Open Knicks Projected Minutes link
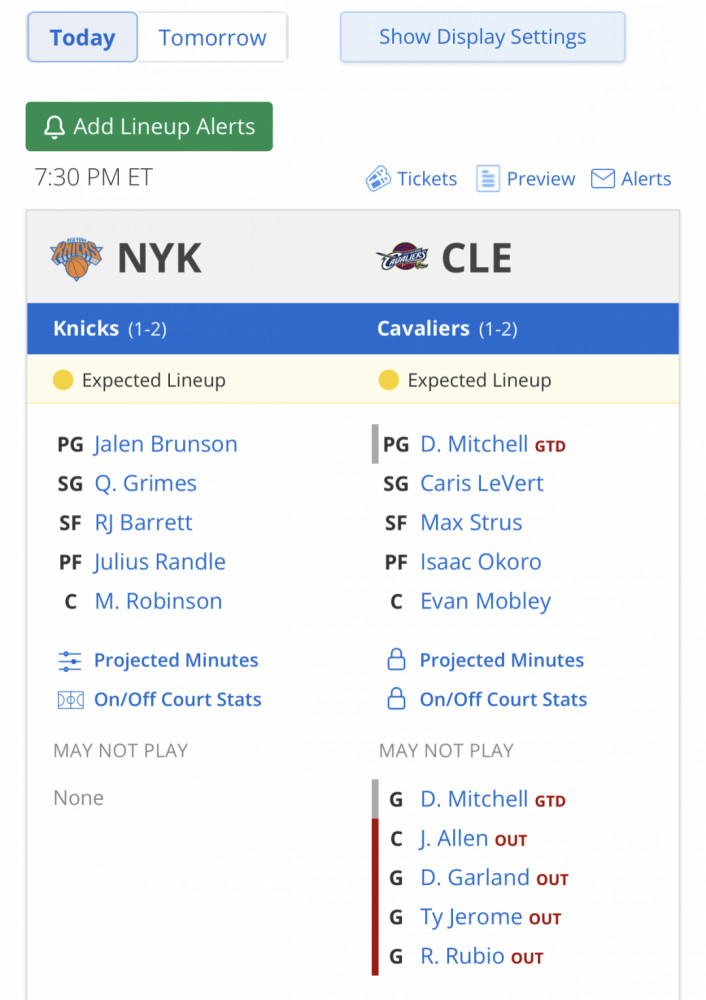Image resolution: width=706 pixels, height=1000 pixels. point(176,660)
